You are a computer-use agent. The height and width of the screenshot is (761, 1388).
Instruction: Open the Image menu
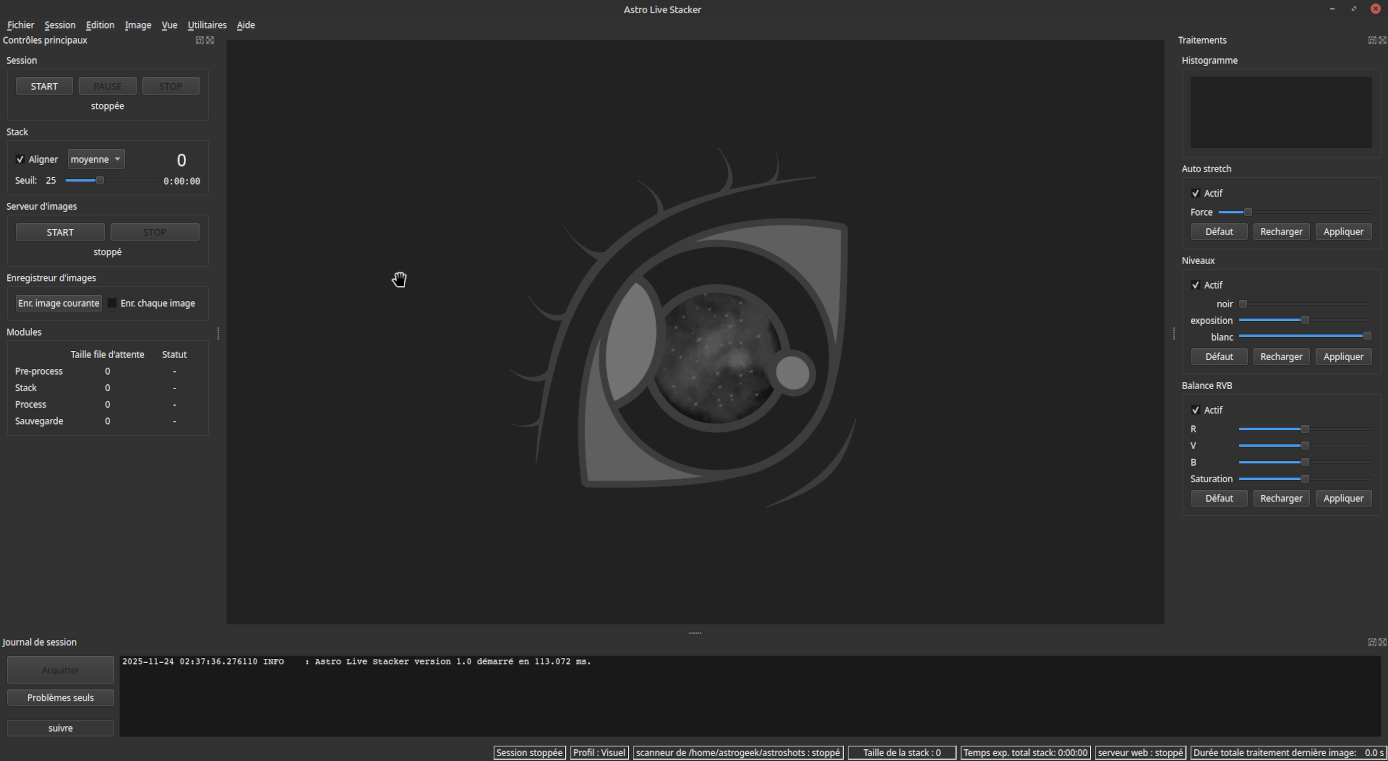(137, 25)
